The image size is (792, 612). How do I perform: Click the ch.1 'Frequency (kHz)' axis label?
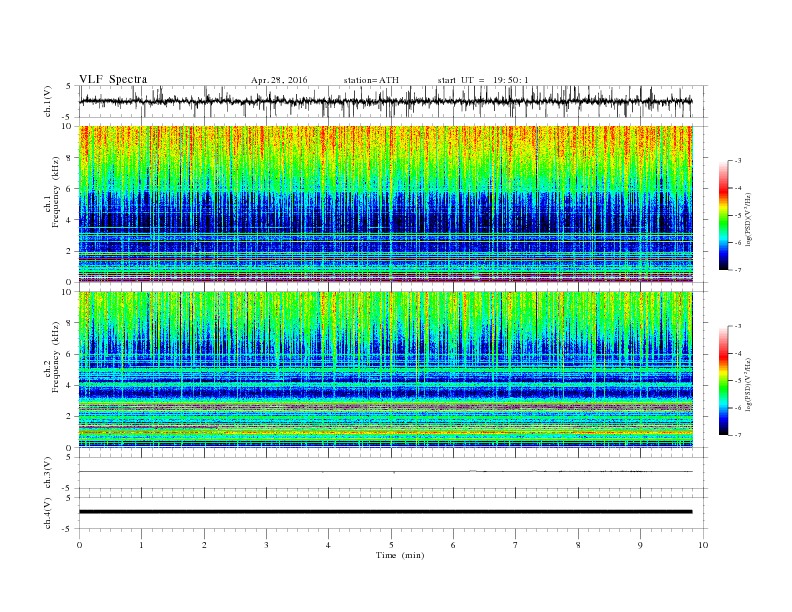coord(56,192)
